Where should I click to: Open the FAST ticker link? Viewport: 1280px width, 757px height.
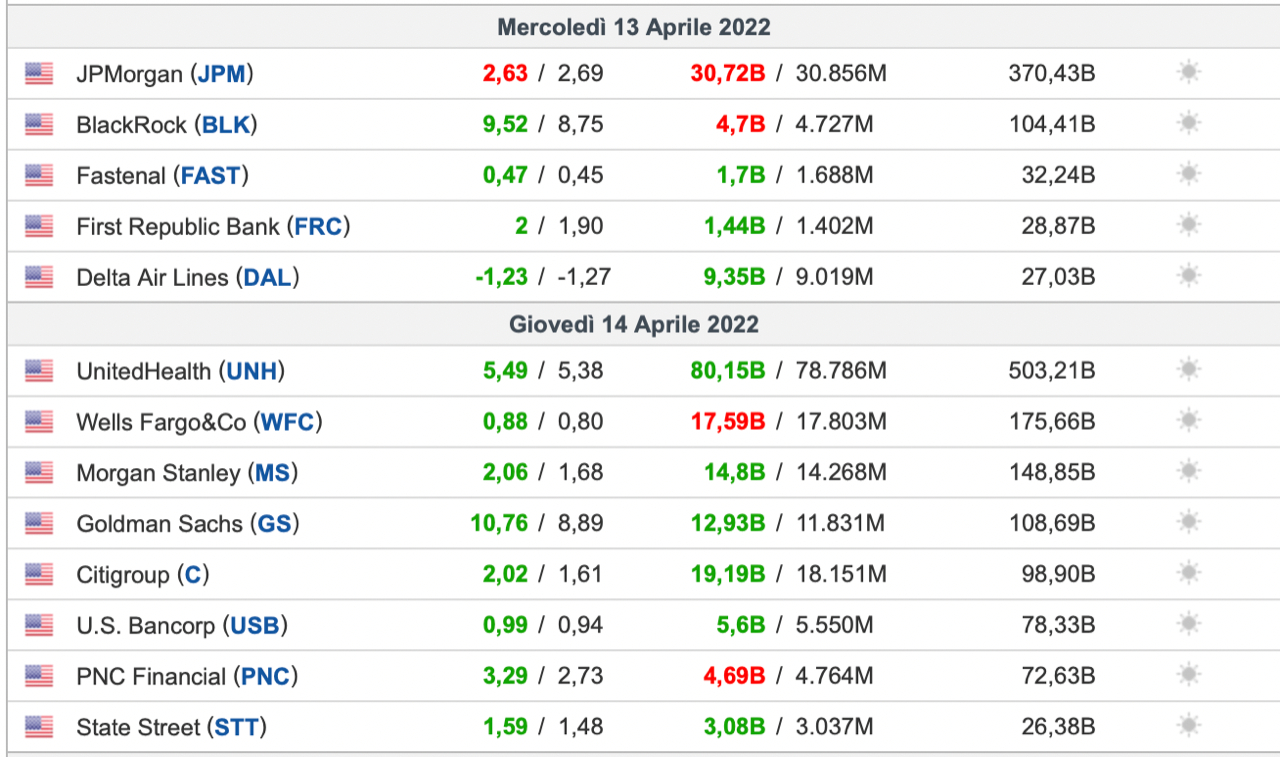tap(211, 176)
